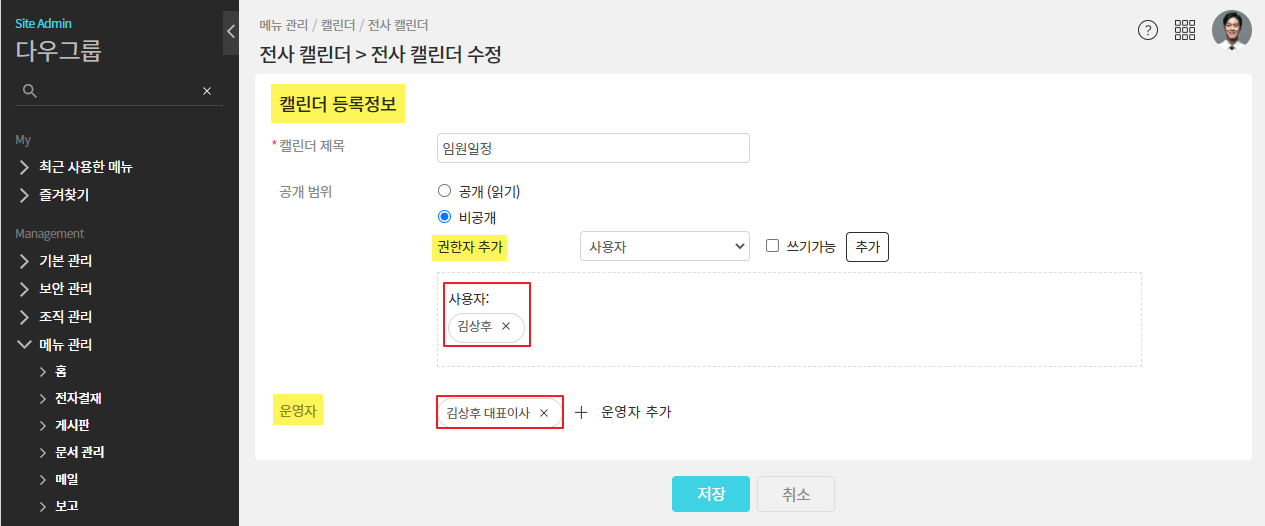The image size is (1265, 526).
Task: Click the sidebar search magnifier icon
Action: click(30, 91)
